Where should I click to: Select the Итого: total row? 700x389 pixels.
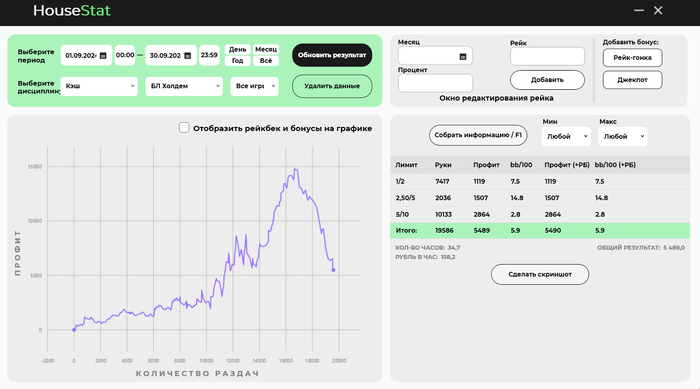[540, 230]
